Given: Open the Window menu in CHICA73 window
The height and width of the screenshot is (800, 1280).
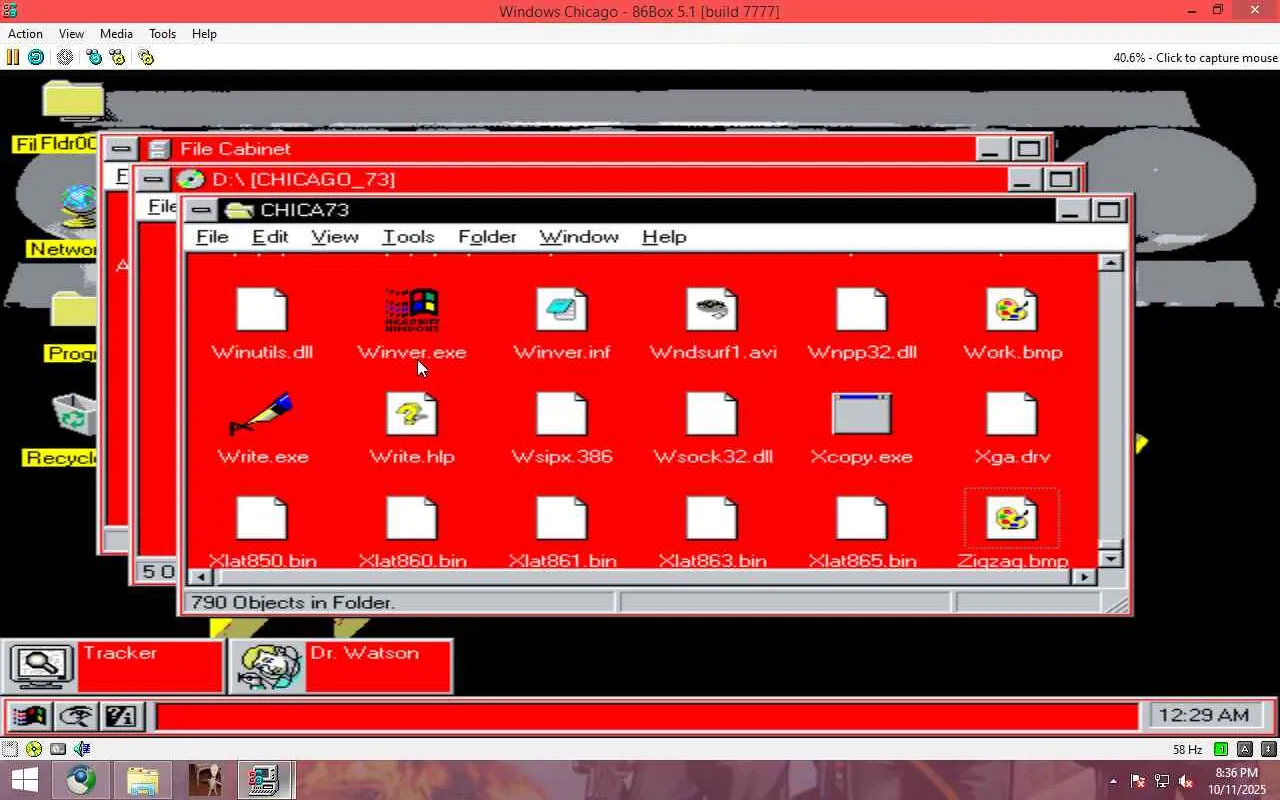Looking at the screenshot, I should click(579, 237).
